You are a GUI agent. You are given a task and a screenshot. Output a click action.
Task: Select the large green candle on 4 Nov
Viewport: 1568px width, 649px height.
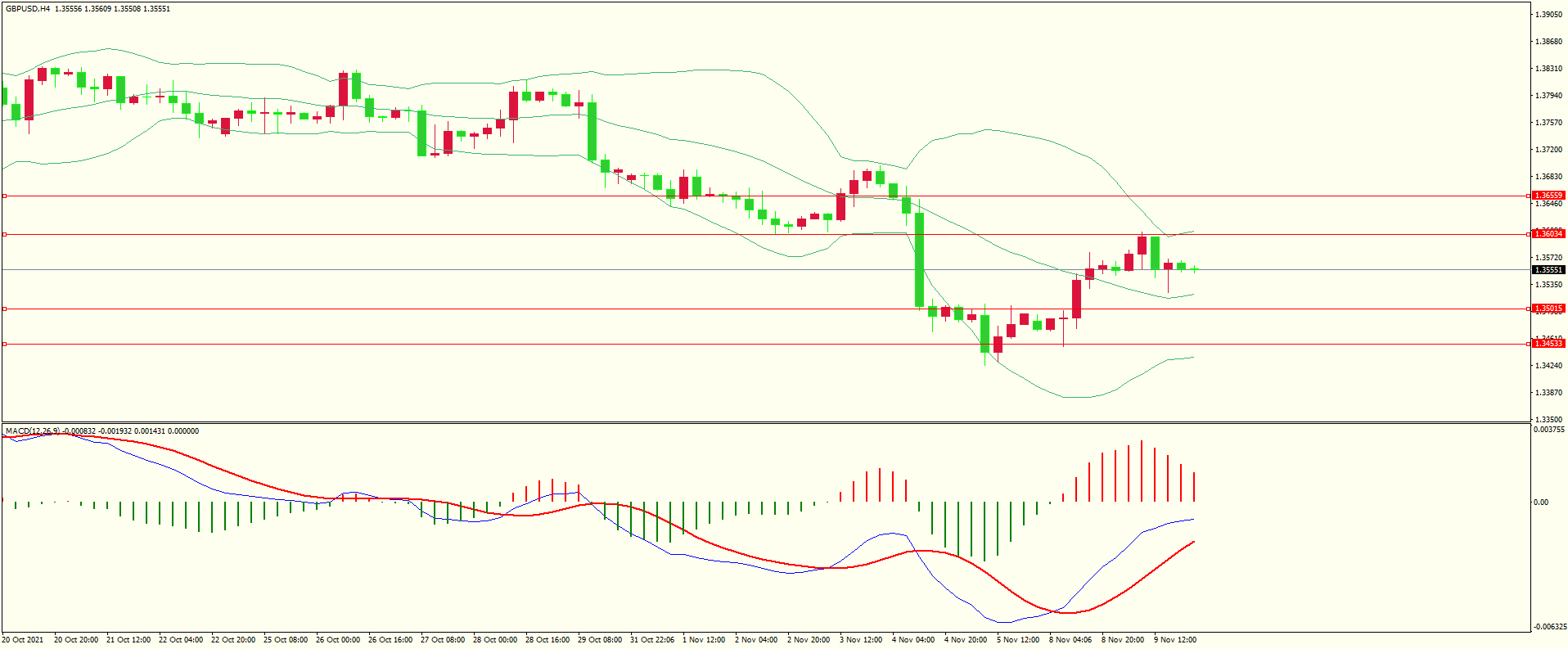point(919,259)
